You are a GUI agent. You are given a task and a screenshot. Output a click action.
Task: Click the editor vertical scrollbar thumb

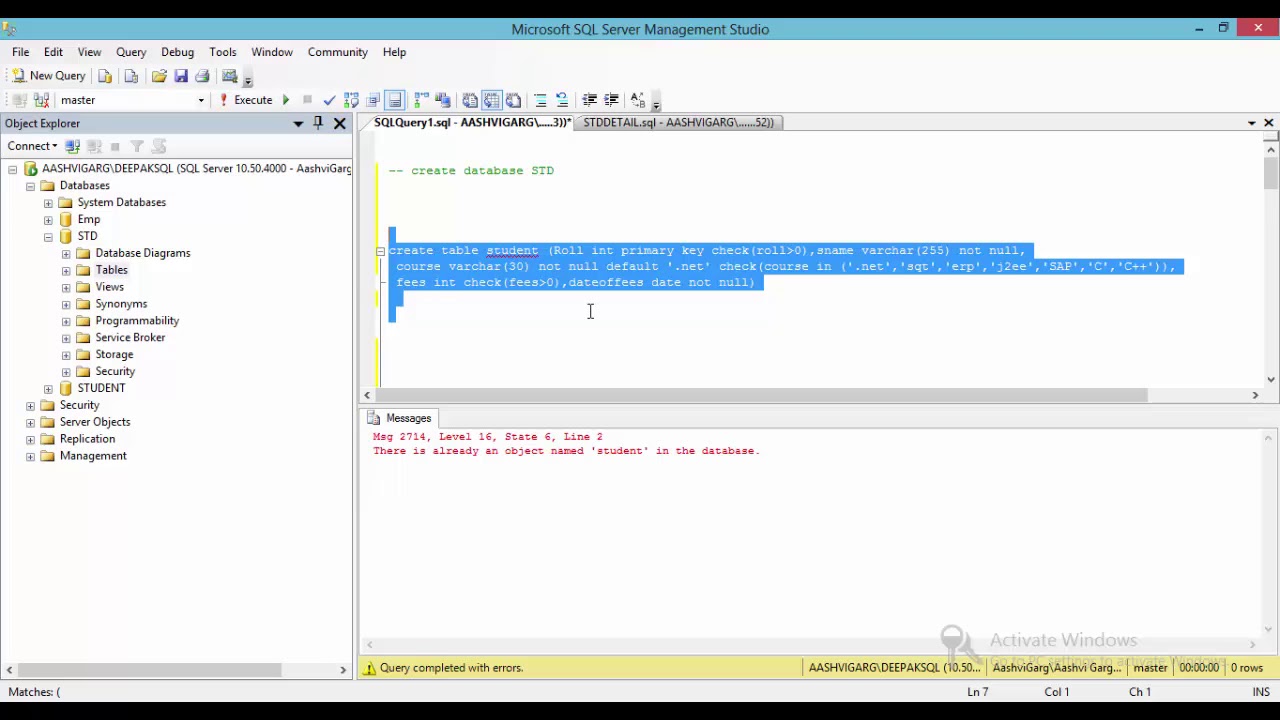click(1270, 172)
